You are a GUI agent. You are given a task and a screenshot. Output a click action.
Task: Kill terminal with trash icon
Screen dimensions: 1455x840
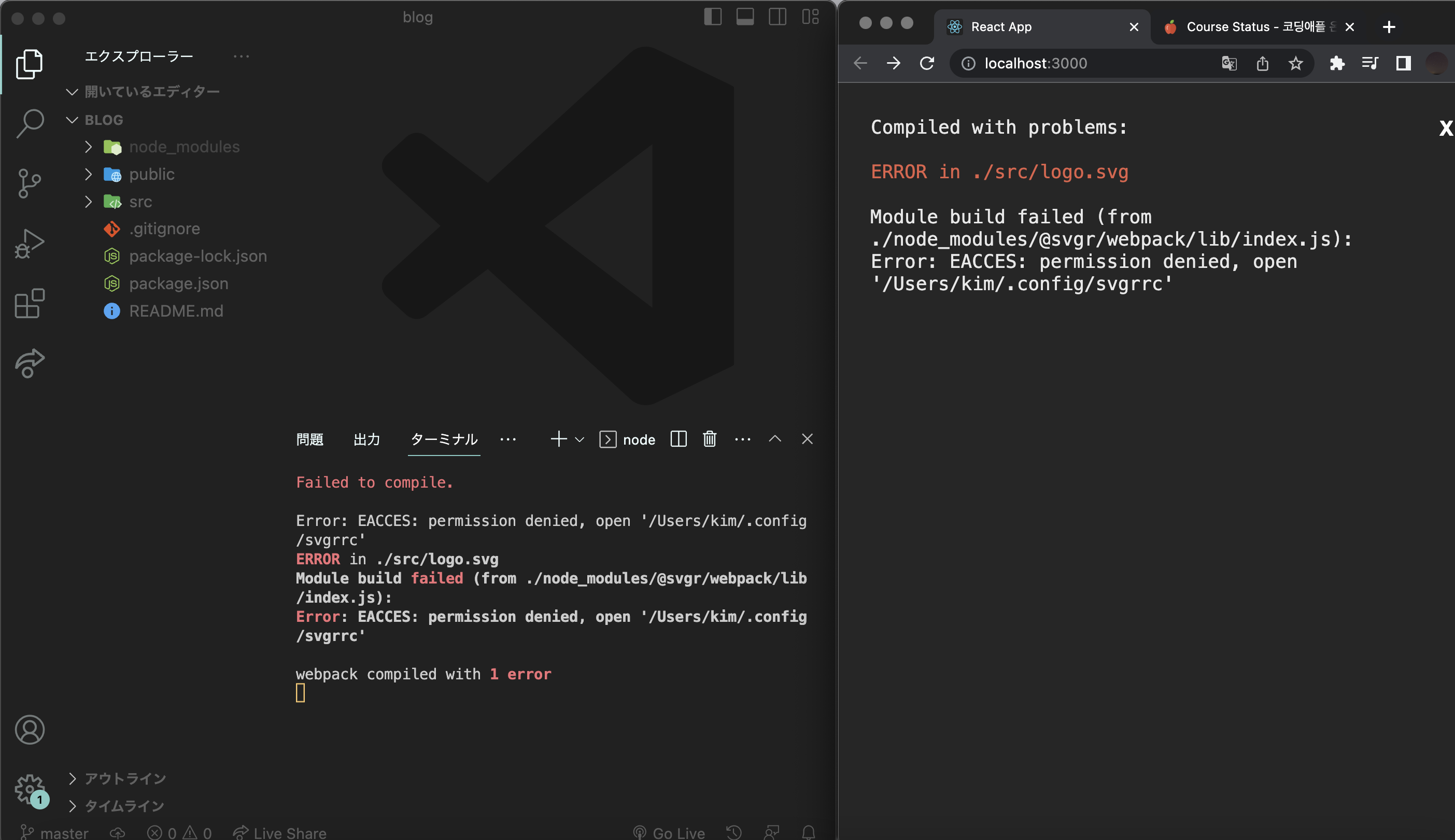710,439
